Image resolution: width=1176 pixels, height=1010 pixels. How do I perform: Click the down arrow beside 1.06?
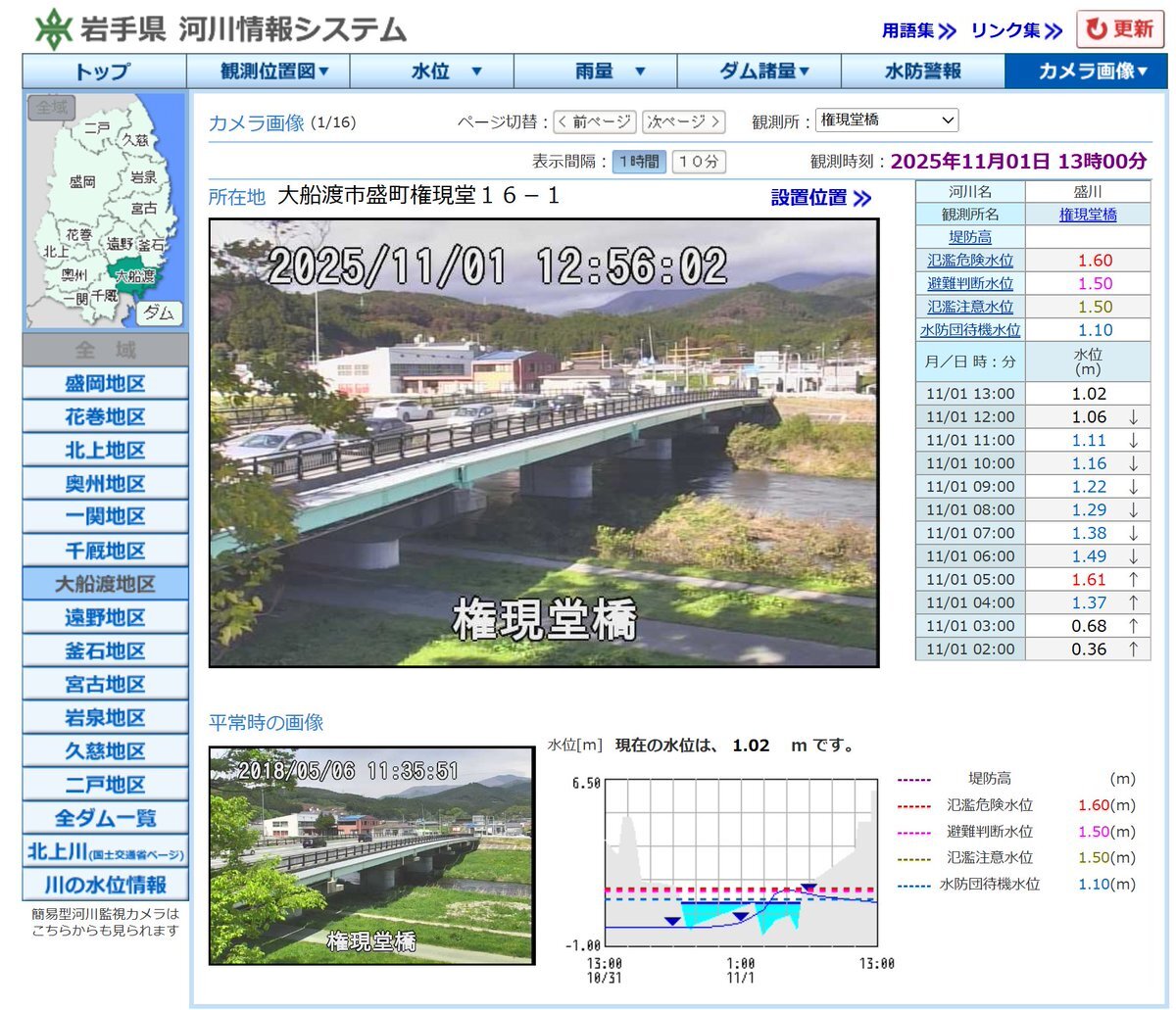(1134, 417)
